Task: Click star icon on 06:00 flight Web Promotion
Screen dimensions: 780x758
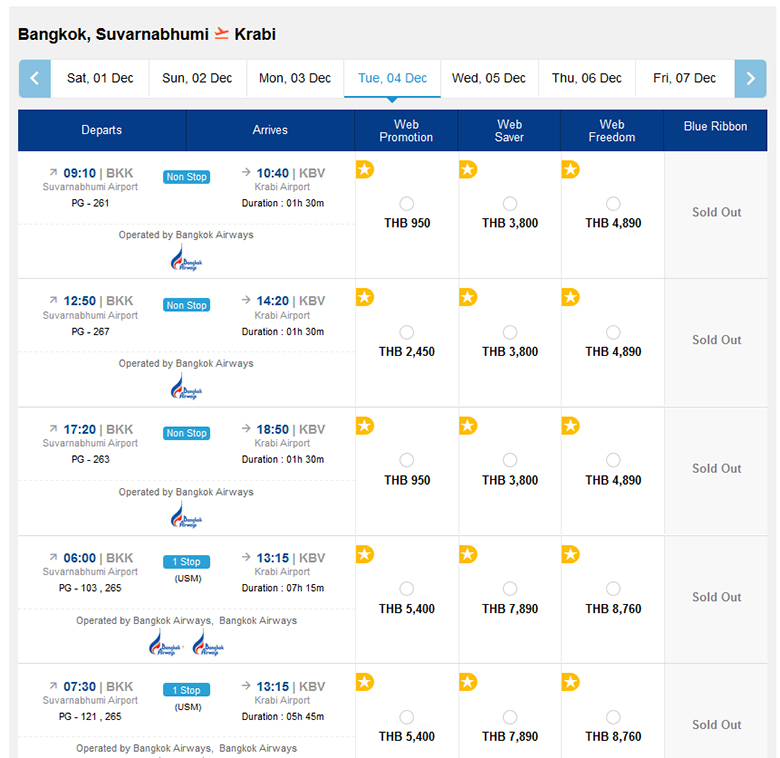Action: [x=365, y=554]
